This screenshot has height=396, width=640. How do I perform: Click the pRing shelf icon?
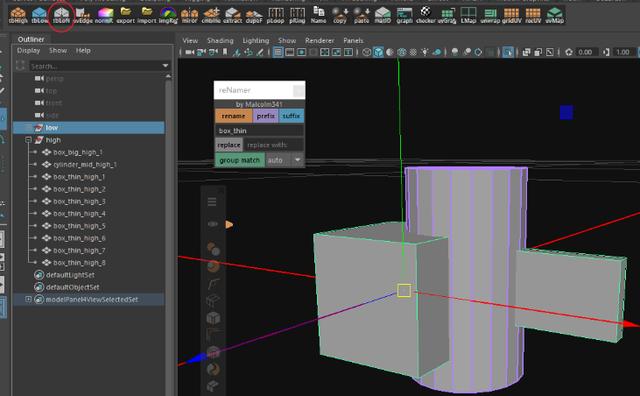(x=297, y=15)
